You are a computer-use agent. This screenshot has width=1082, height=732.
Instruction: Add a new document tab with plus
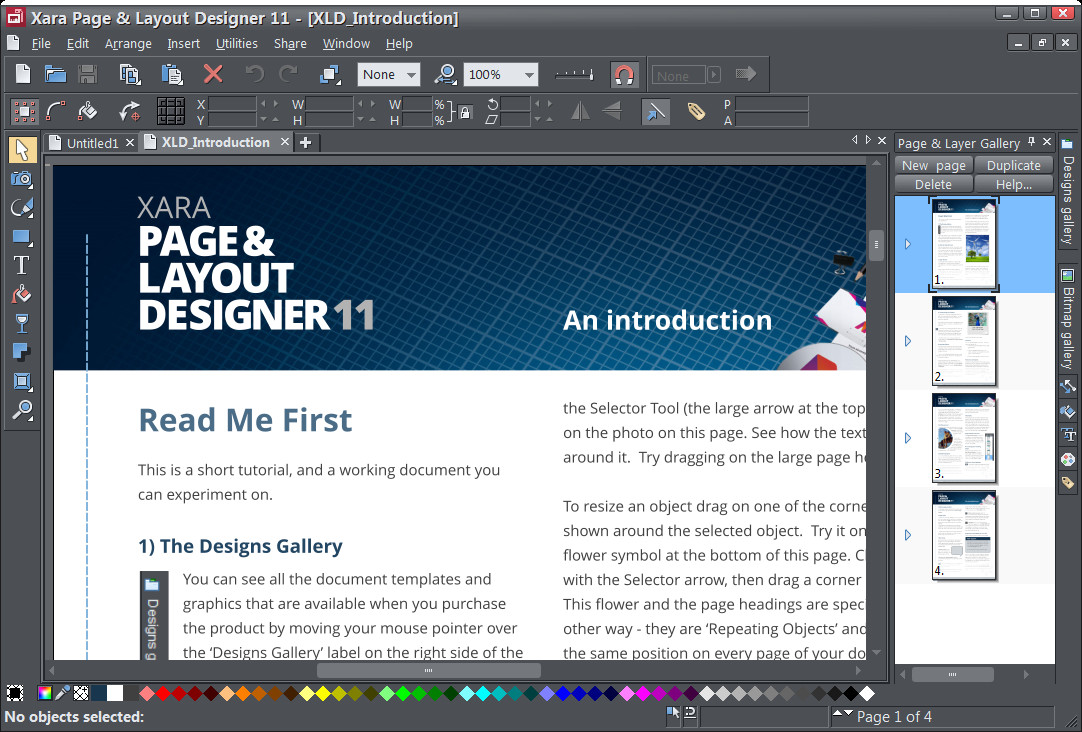[306, 143]
